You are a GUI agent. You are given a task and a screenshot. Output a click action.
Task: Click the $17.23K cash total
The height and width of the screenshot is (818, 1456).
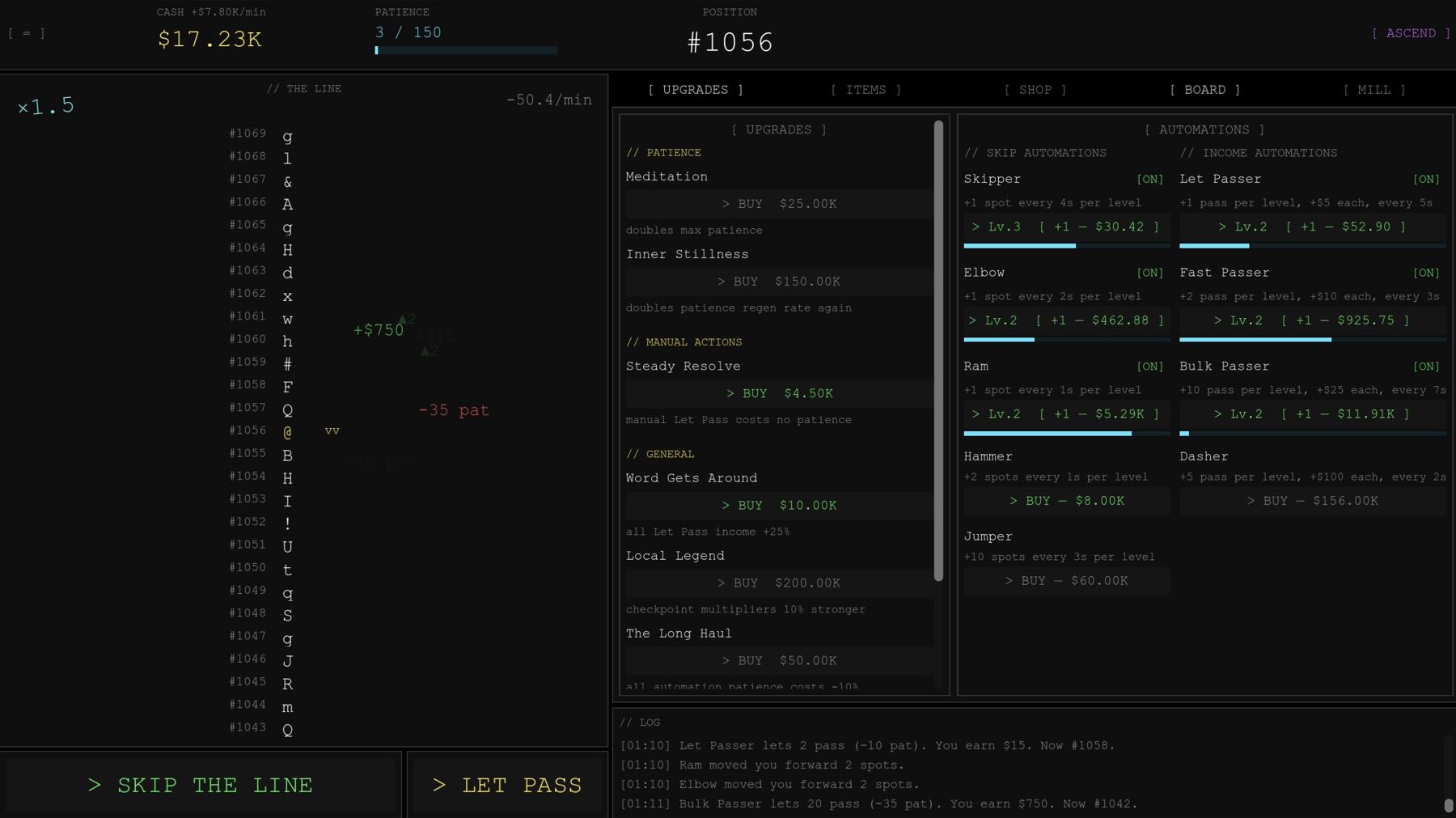tap(210, 39)
